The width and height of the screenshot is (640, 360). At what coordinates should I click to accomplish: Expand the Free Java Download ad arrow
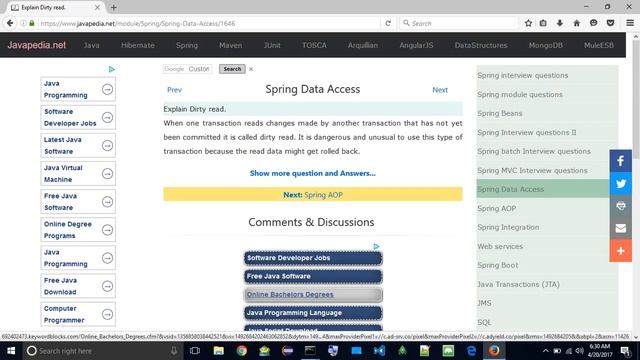coord(107,287)
